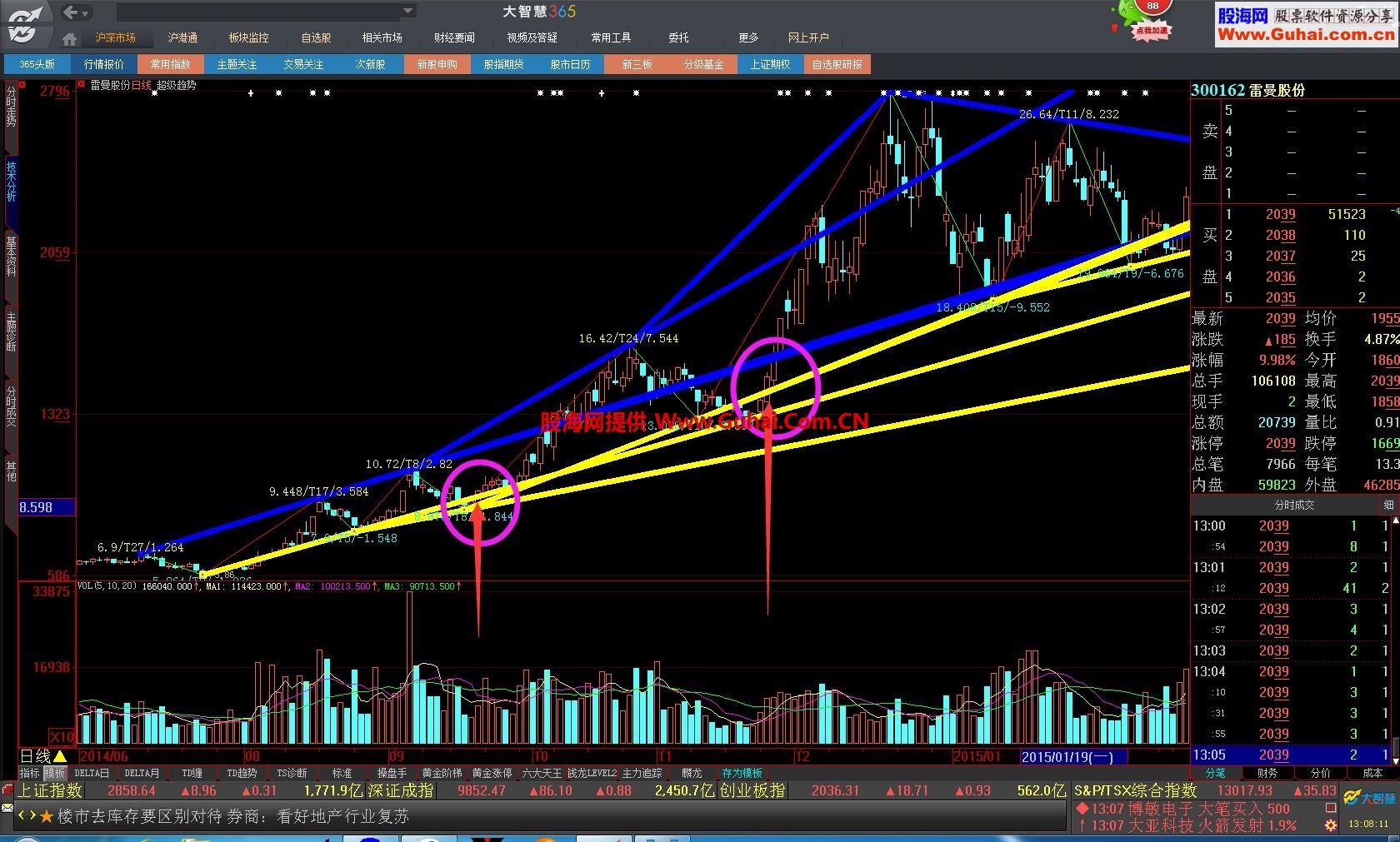The image size is (1400, 842).
Task: Apply the 六大天王 template
Action: (542, 773)
